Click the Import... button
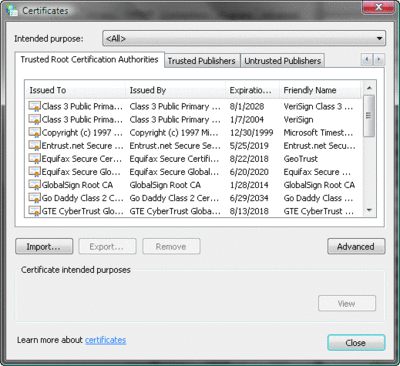Screen dimensions: 400x366 [44, 247]
